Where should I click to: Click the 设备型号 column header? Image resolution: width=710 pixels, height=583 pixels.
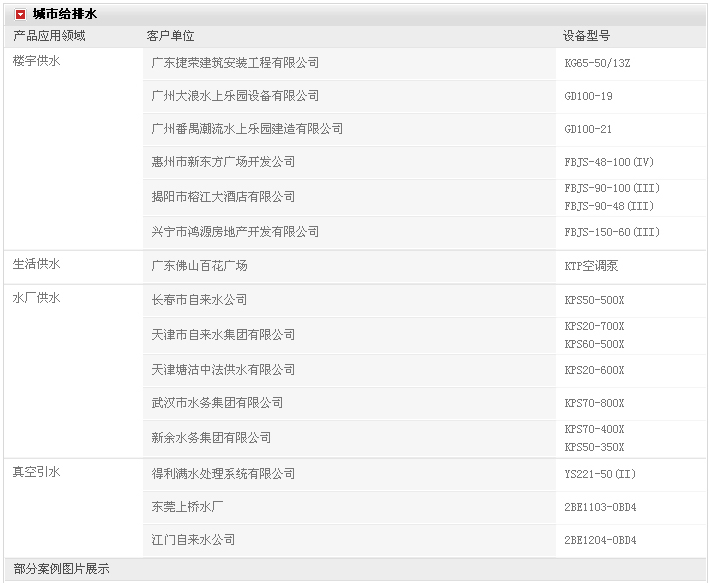click(586, 36)
